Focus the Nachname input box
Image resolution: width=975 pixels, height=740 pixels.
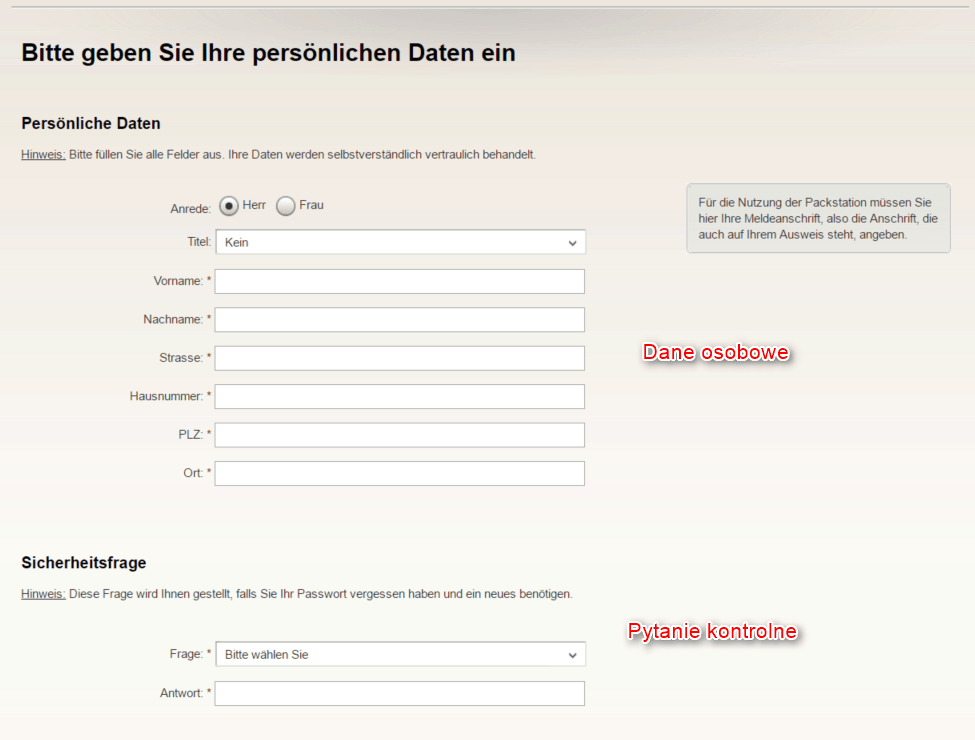pyautogui.click(x=399, y=320)
